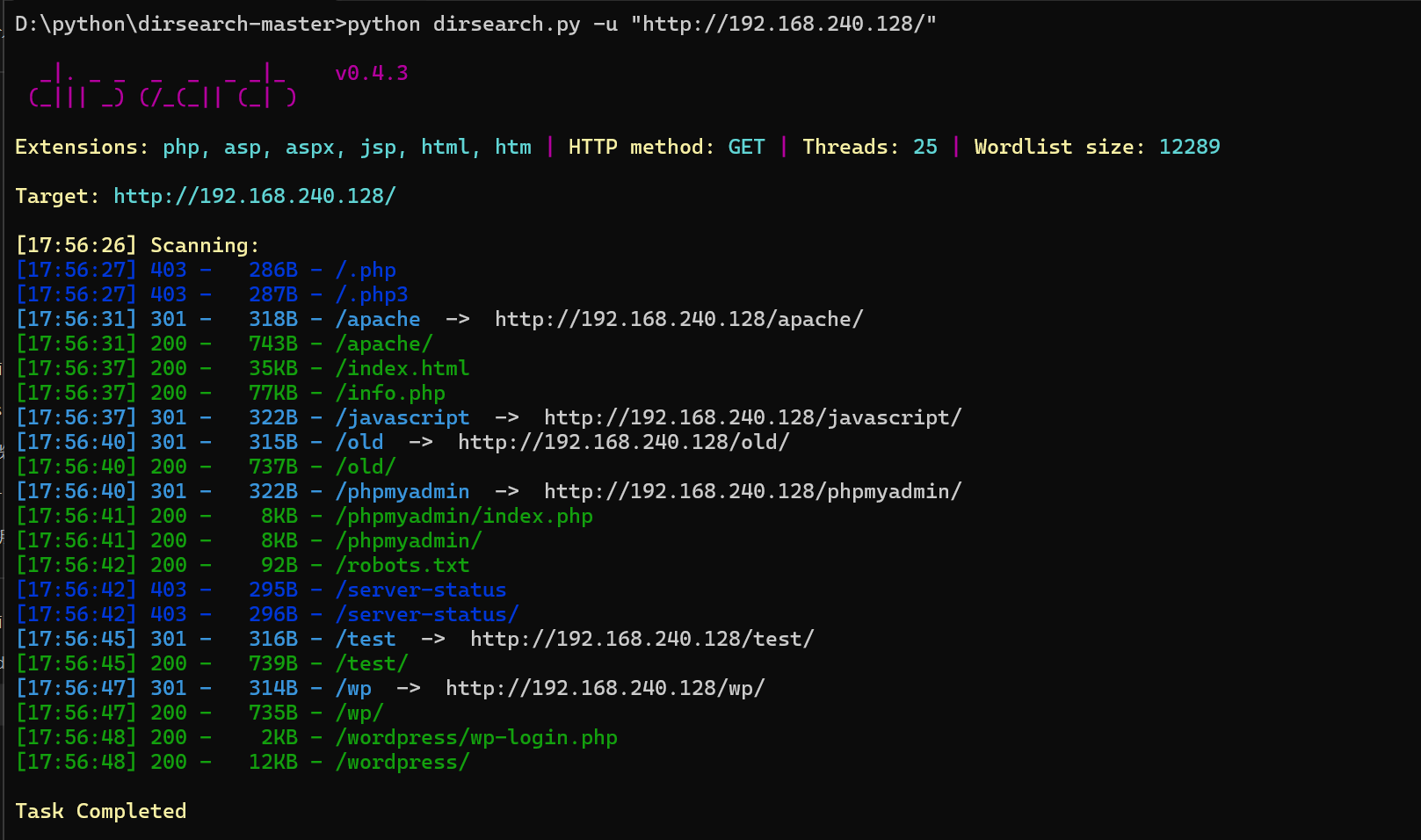This screenshot has height=840, width=1421.
Task: Click the Task Completed message
Action: click(101, 811)
